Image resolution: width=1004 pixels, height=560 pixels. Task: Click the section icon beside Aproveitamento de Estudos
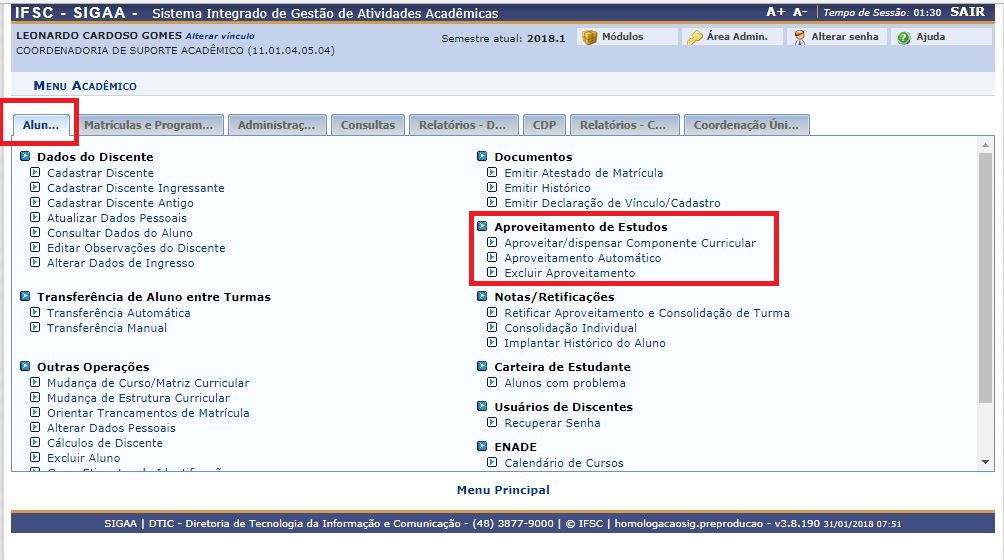point(482,227)
